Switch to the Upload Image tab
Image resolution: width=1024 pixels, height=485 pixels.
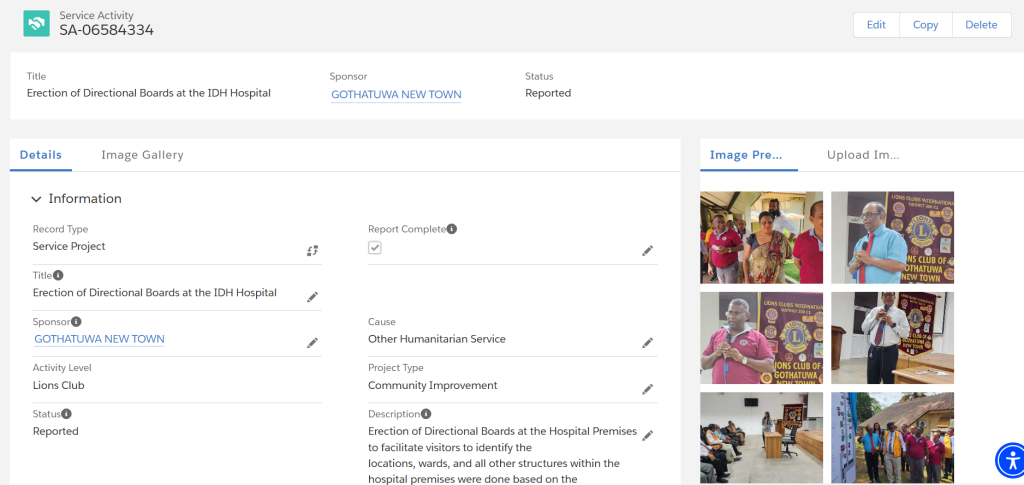(x=863, y=155)
